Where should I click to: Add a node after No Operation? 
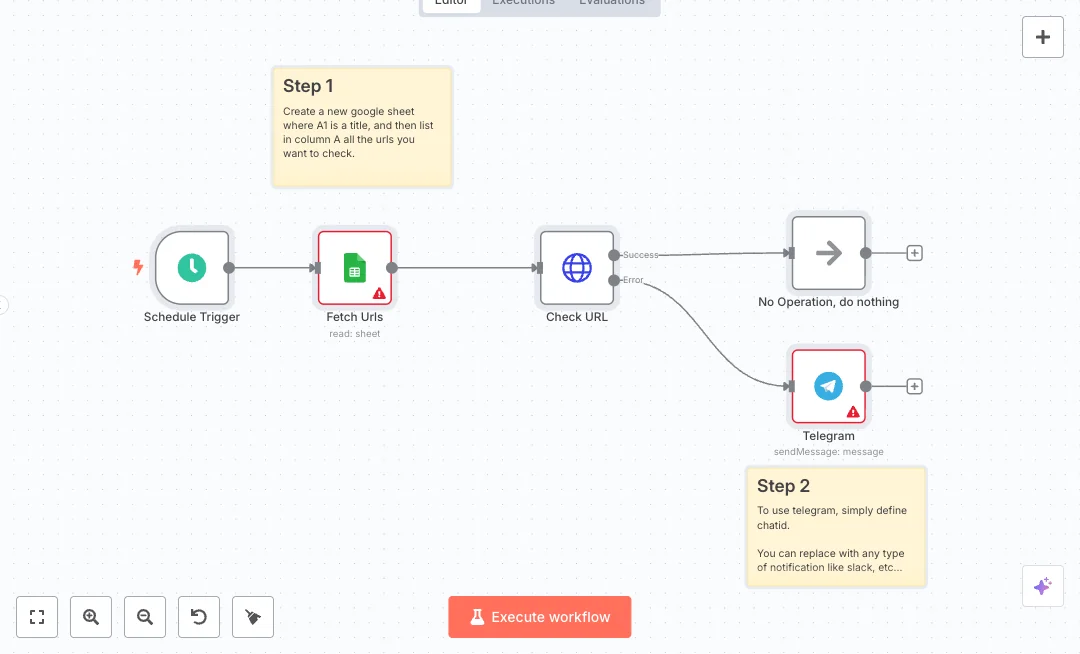point(914,253)
